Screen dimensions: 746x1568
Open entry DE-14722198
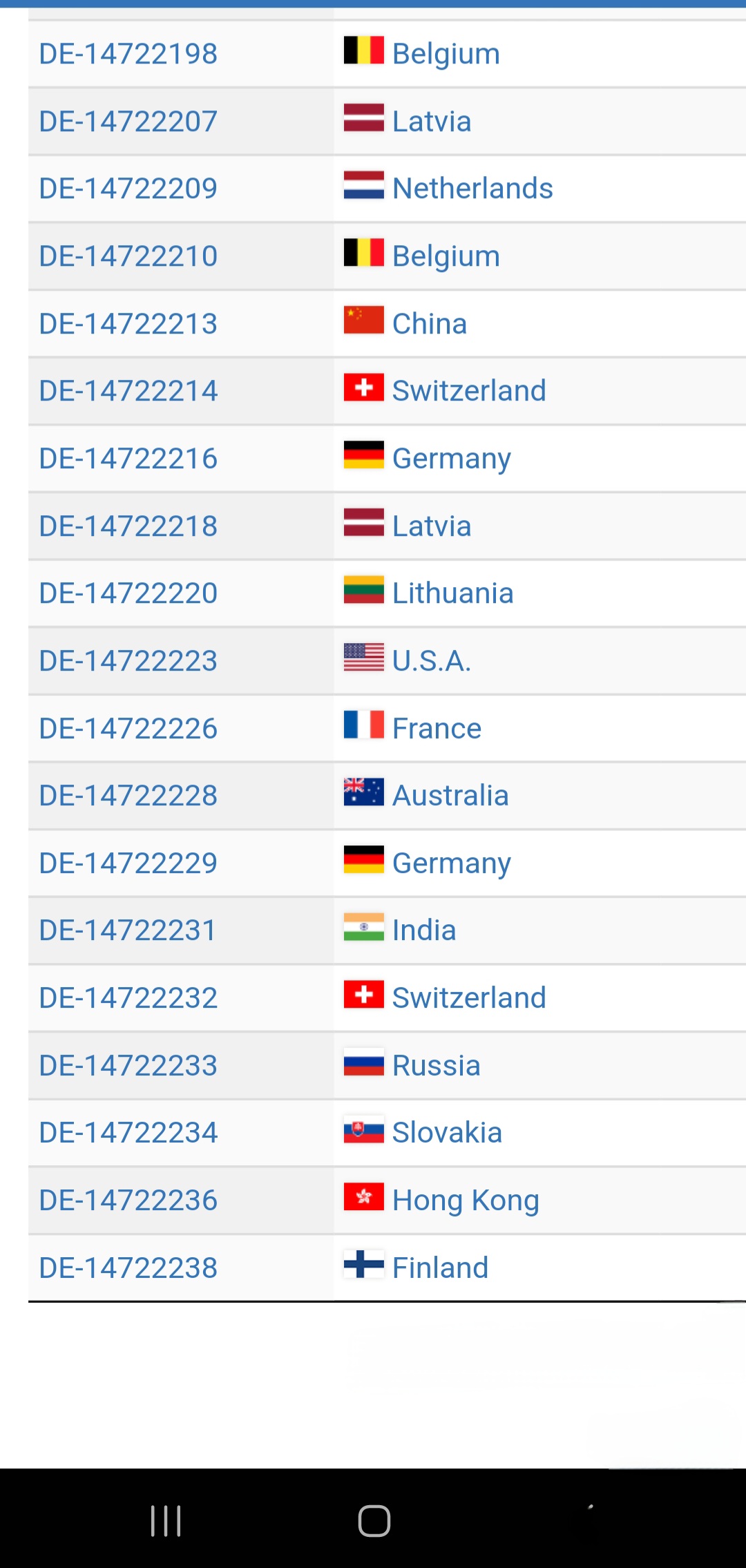pos(128,54)
